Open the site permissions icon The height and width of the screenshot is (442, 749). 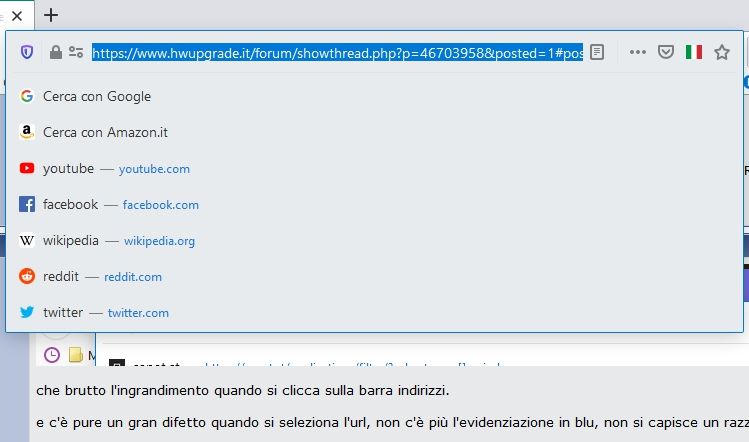click(76, 52)
